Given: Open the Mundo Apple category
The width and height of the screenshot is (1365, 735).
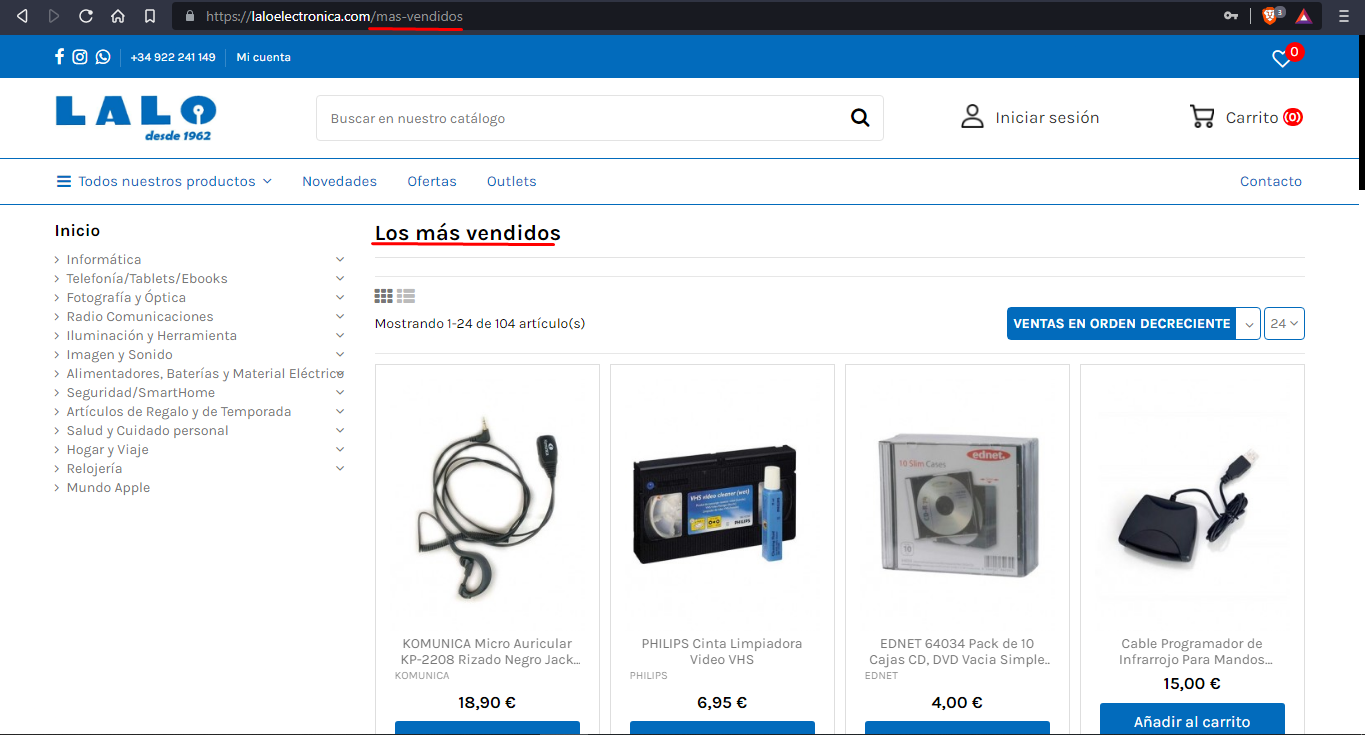Looking at the screenshot, I should pos(108,487).
